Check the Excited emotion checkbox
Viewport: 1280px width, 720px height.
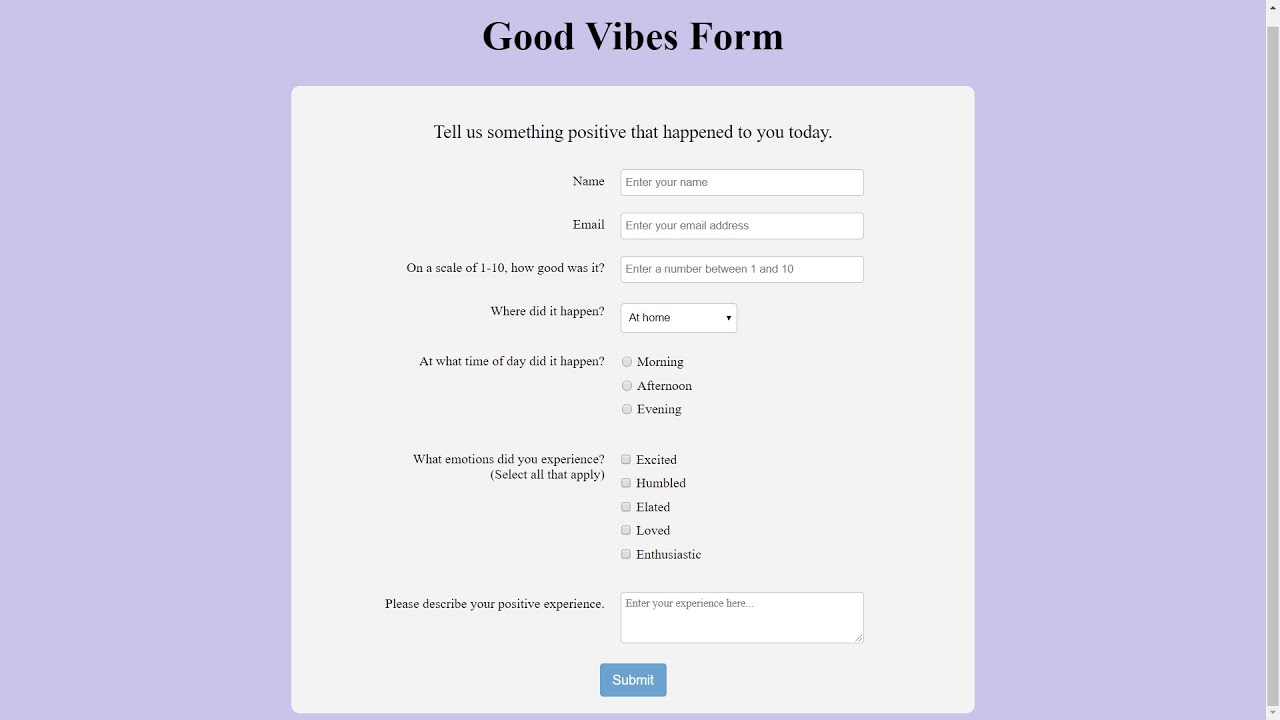(626, 460)
